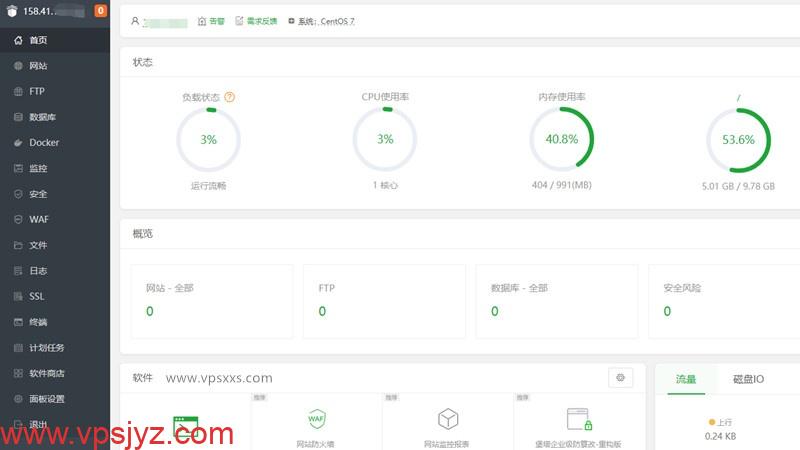Open the software settings gear icon
The image size is (800, 450).
point(620,377)
